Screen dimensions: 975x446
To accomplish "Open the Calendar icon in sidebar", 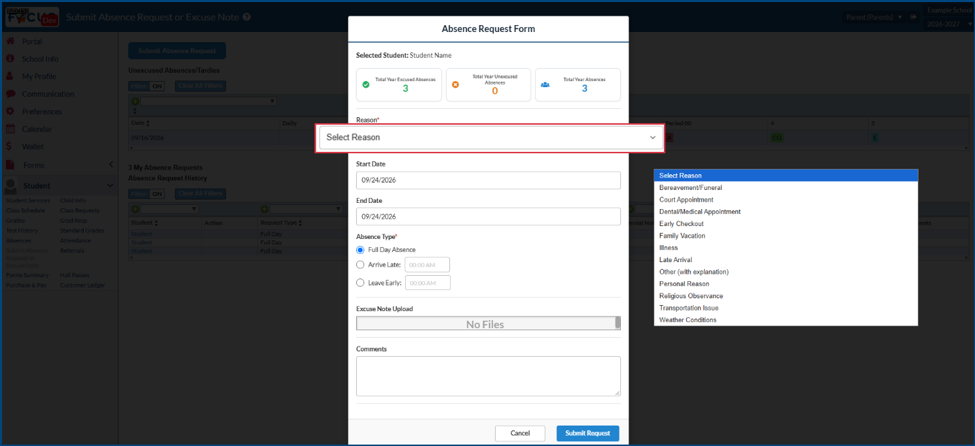I will [x=10, y=129].
